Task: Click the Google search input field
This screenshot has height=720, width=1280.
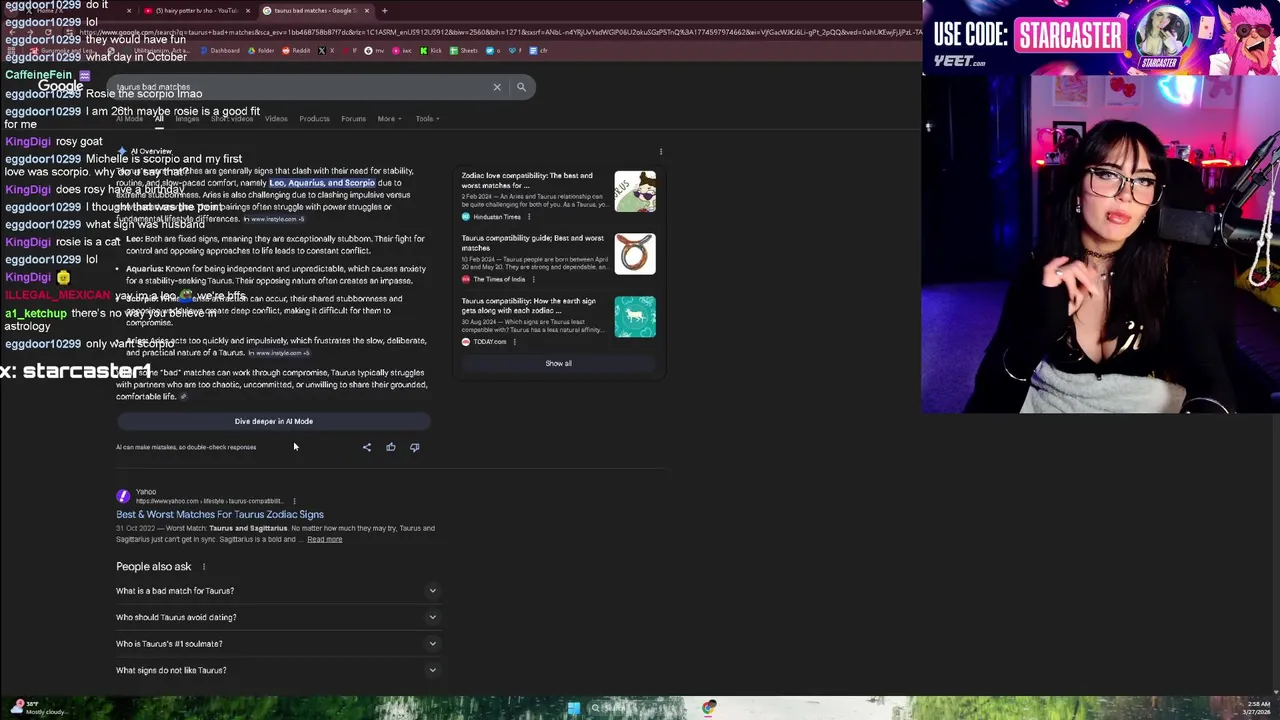Action: pyautogui.click(x=300, y=87)
